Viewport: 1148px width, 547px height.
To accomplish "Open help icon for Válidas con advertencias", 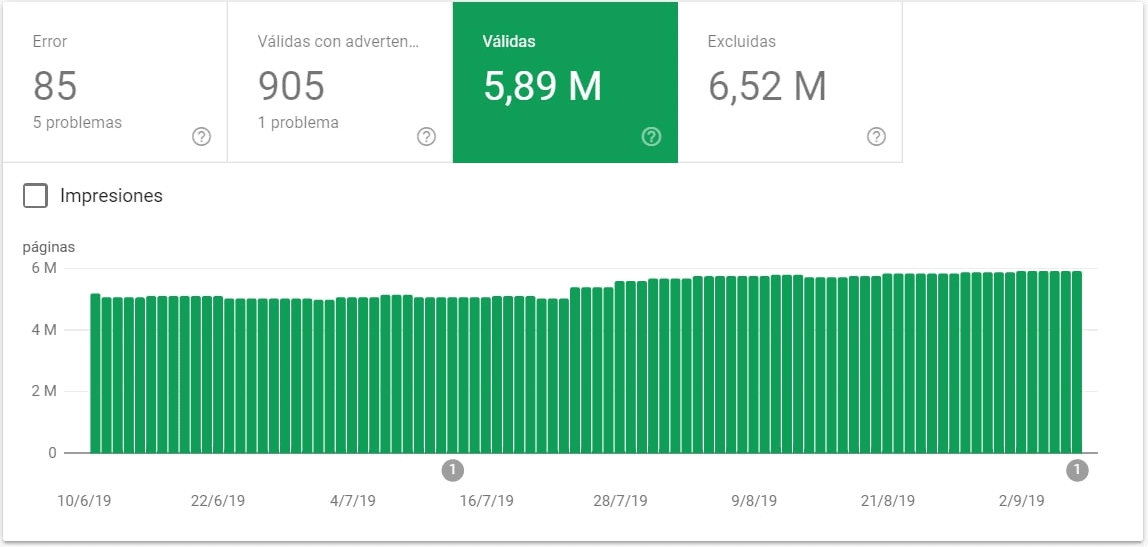I will coord(426,137).
